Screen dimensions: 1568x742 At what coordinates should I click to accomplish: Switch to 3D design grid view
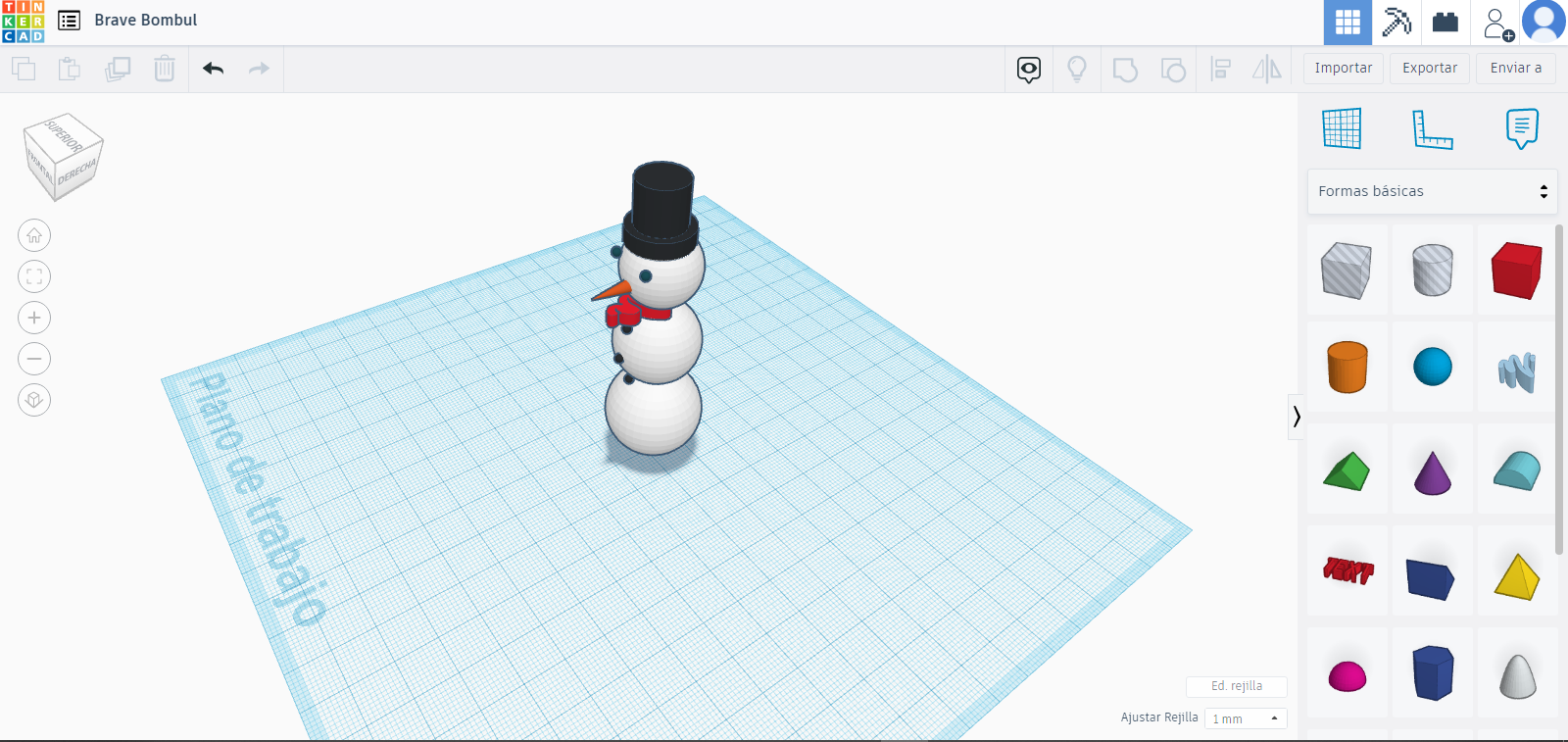pos(1347,22)
